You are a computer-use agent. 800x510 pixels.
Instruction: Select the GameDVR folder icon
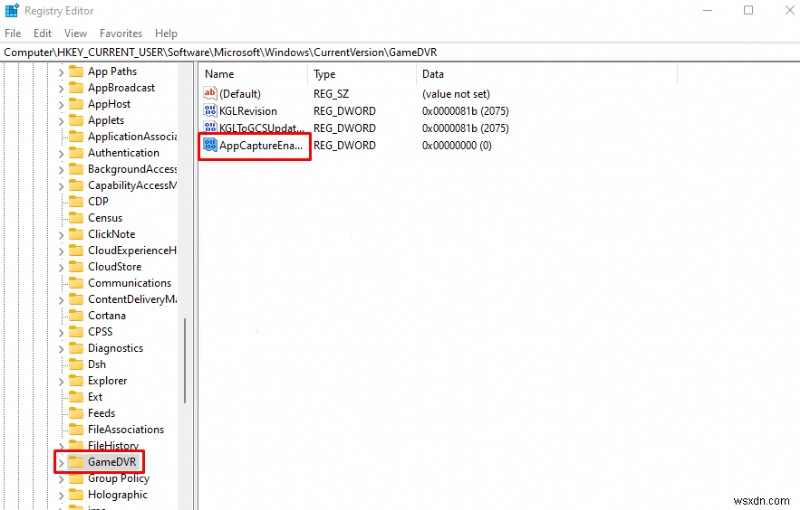click(x=76, y=462)
